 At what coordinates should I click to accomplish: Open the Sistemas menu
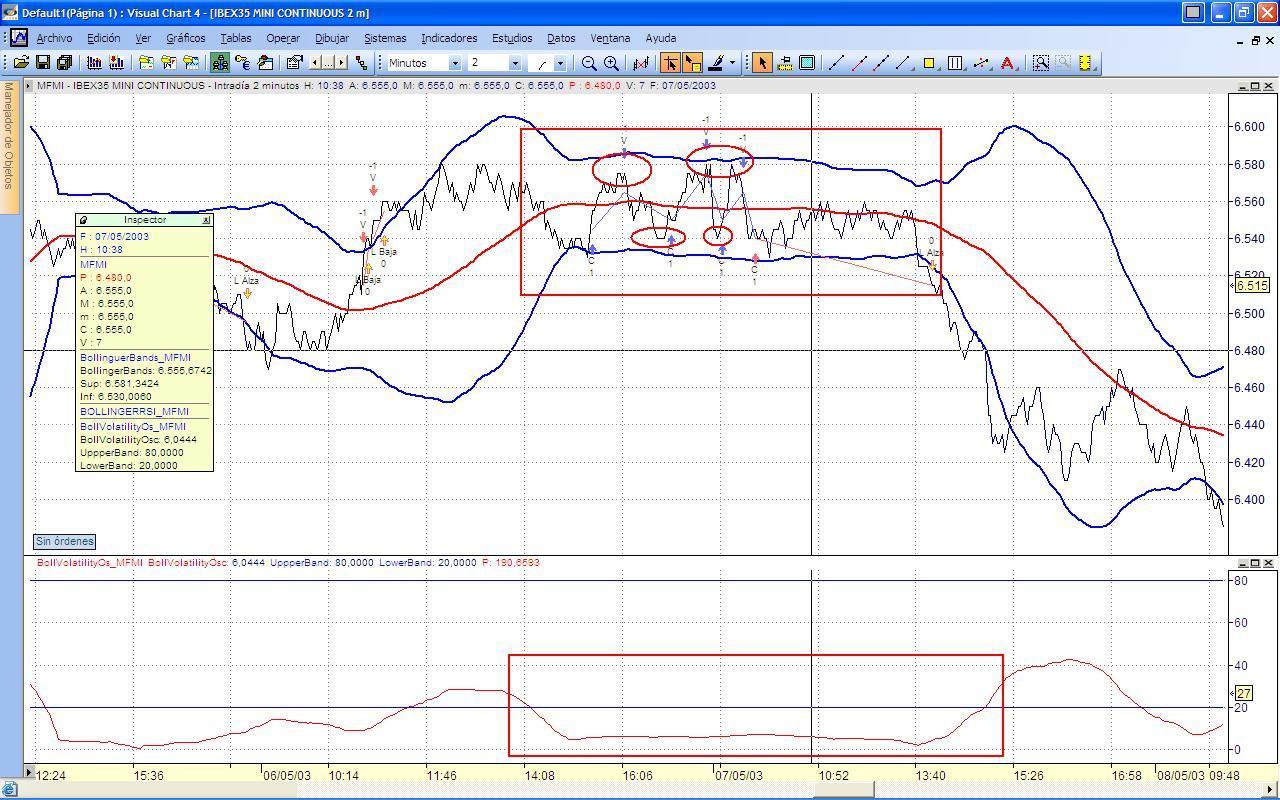(385, 38)
